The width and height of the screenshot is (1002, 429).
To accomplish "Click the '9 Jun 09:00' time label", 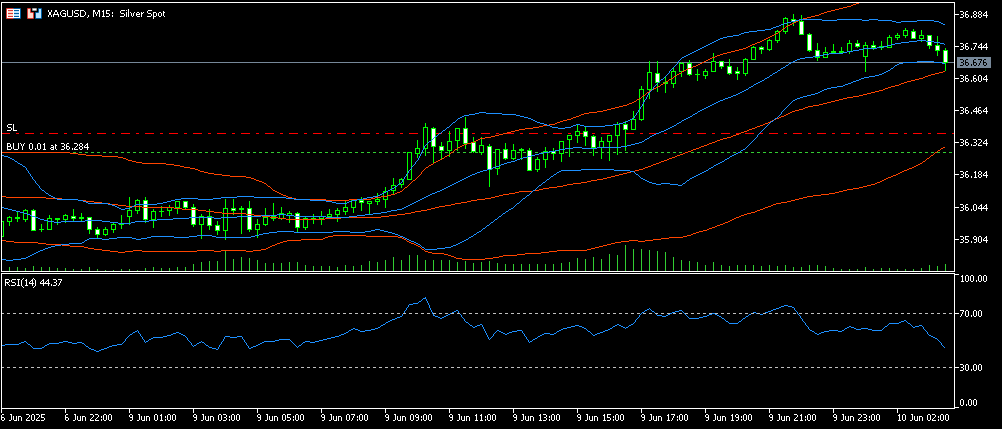I will pyautogui.click(x=408, y=417).
